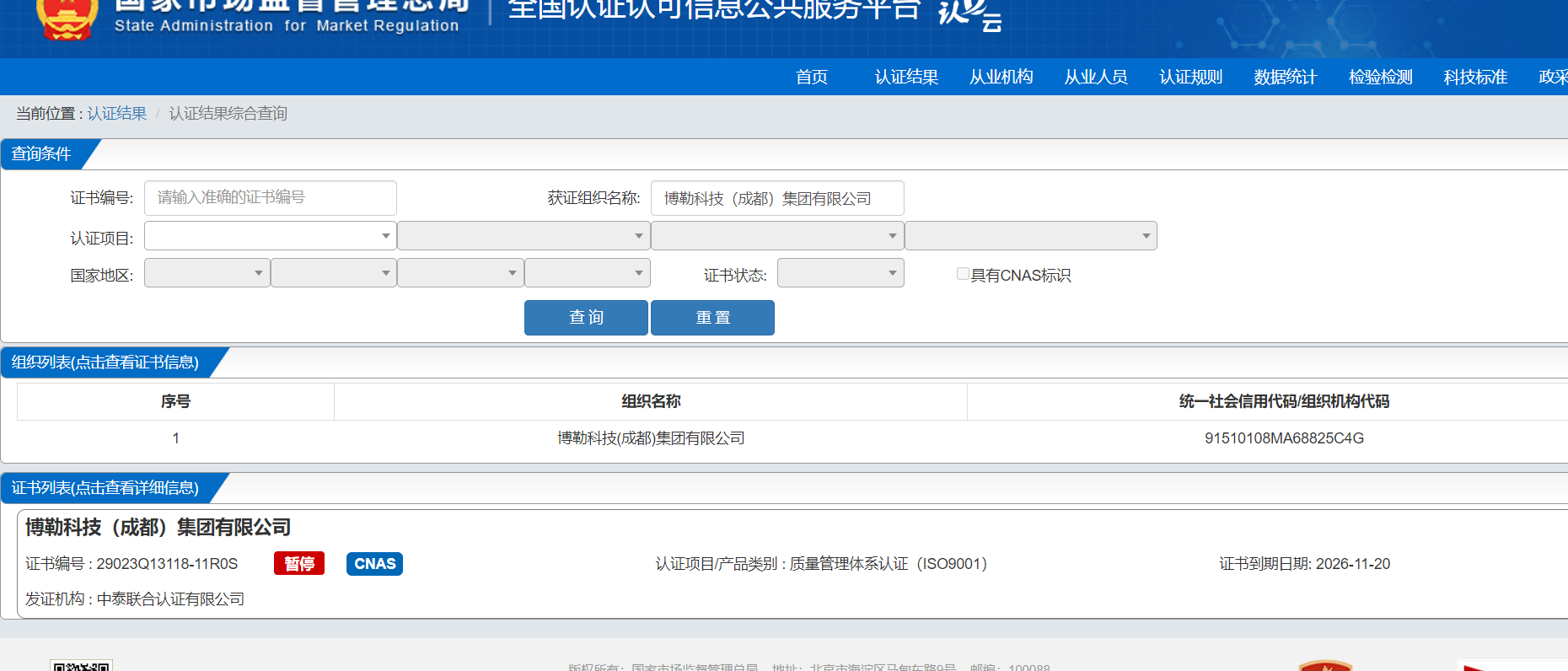Image resolution: width=1568 pixels, height=671 pixels.
Task: Select 数据统计 in the navigation bar
Action: [x=1285, y=78]
